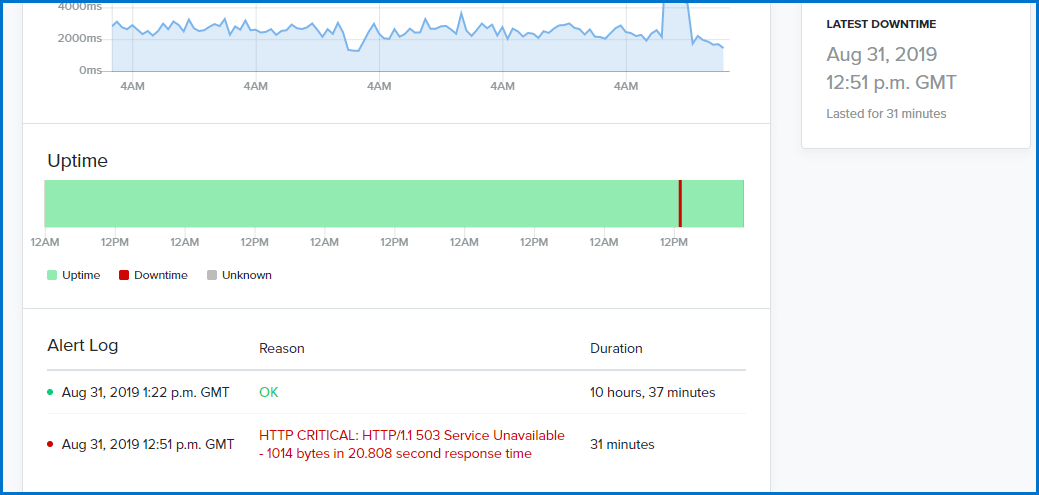1039x495 pixels.
Task: Click the '0ms' axis label
Action: tap(91, 70)
